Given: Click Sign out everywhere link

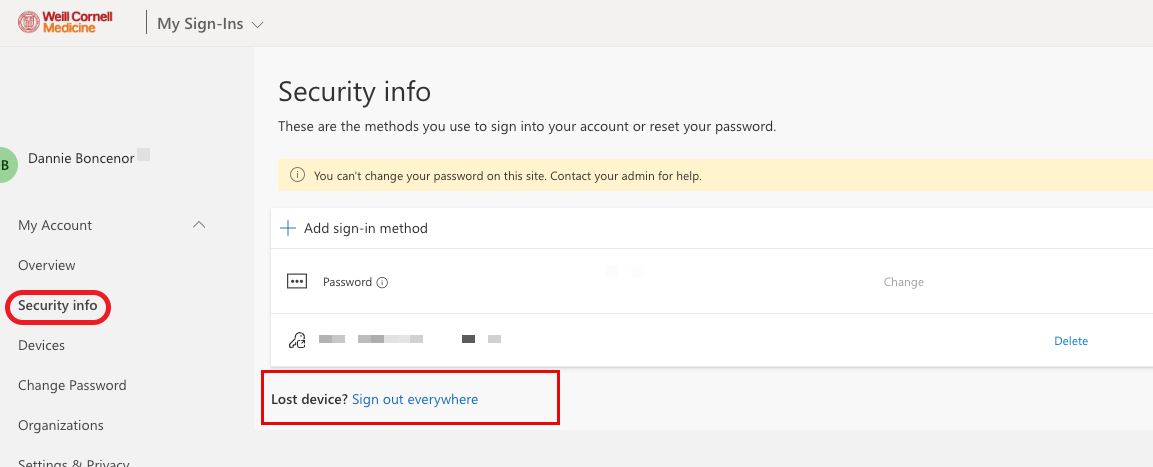Looking at the screenshot, I should 415,399.
